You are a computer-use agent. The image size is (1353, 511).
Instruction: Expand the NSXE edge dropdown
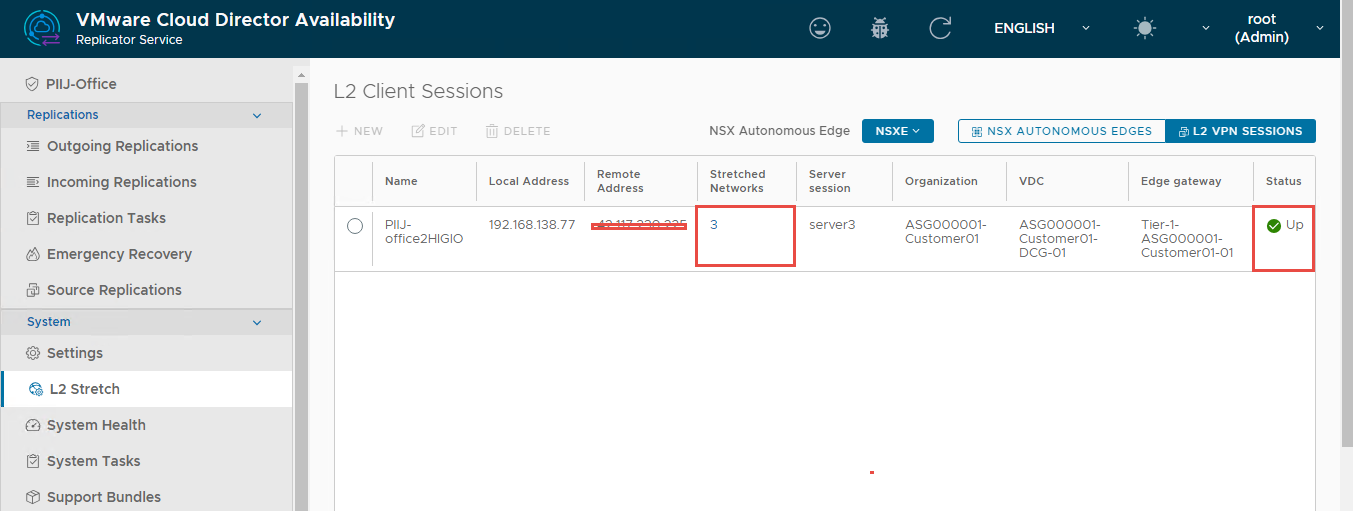pos(897,131)
